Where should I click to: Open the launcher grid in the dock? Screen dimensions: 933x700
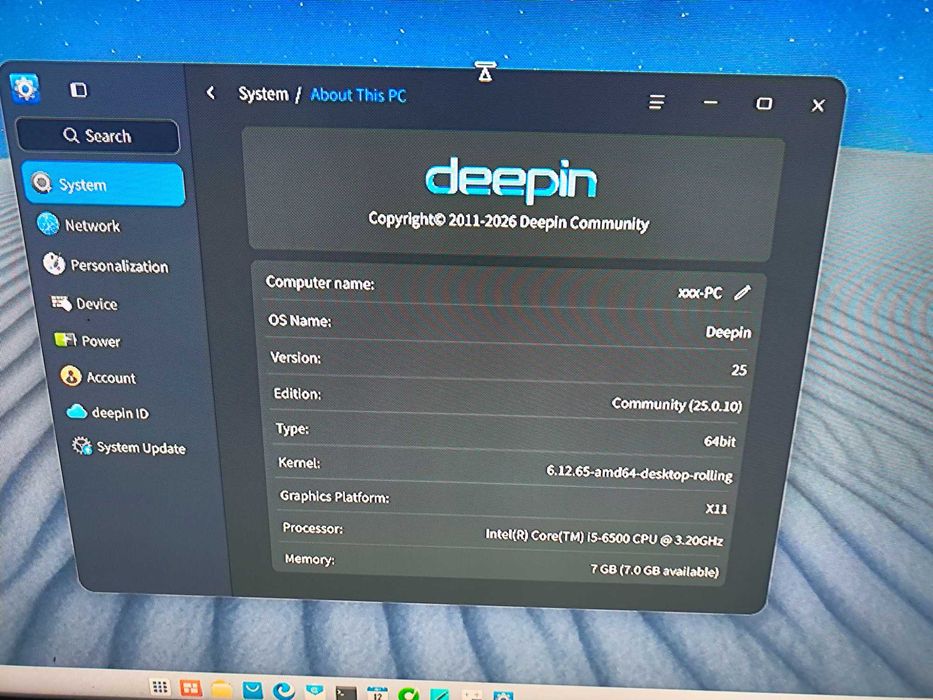tap(159, 687)
